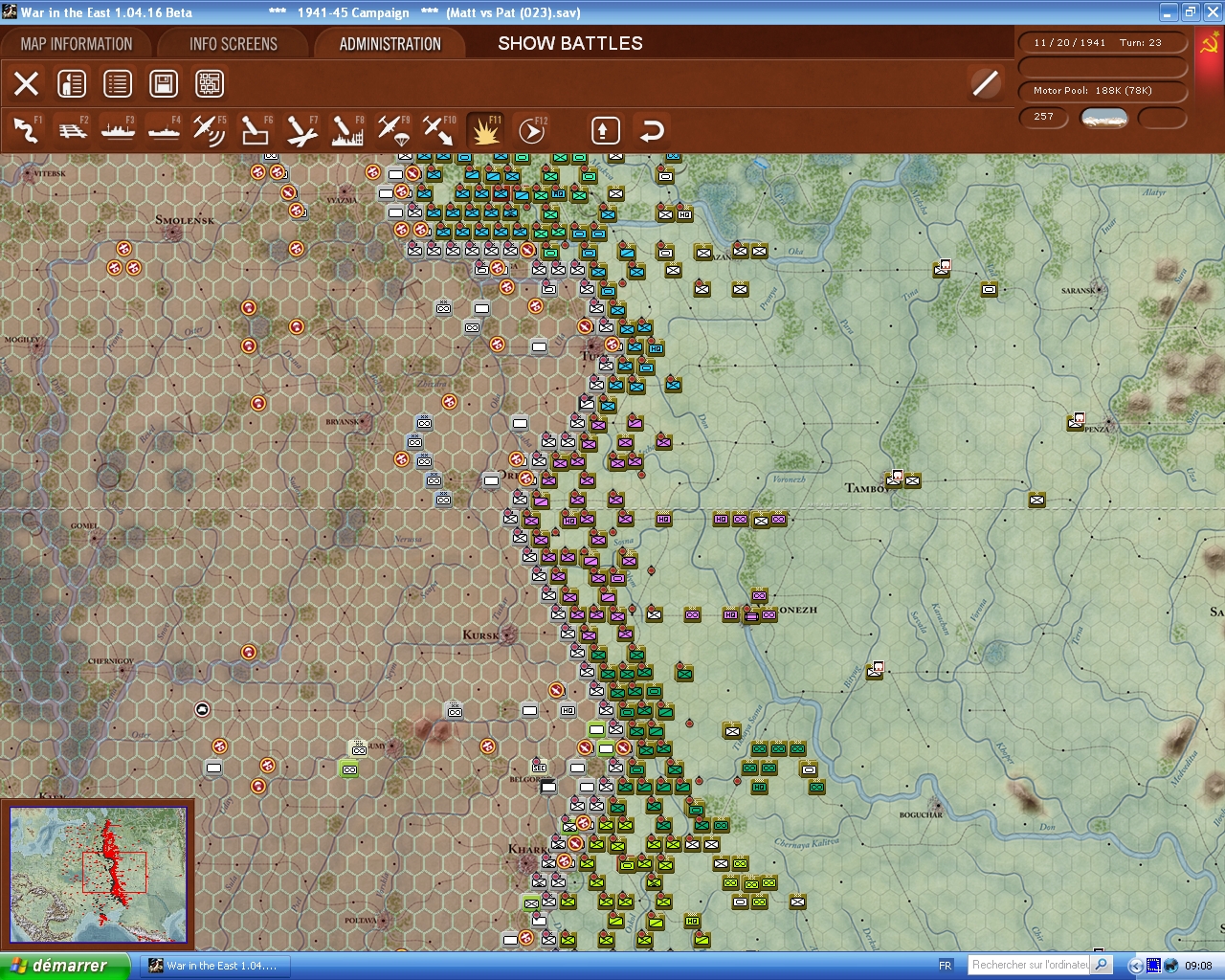Image resolution: width=1225 pixels, height=980 pixels.
Task: Click the date and Turn 23 display
Action: [x=1102, y=42]
